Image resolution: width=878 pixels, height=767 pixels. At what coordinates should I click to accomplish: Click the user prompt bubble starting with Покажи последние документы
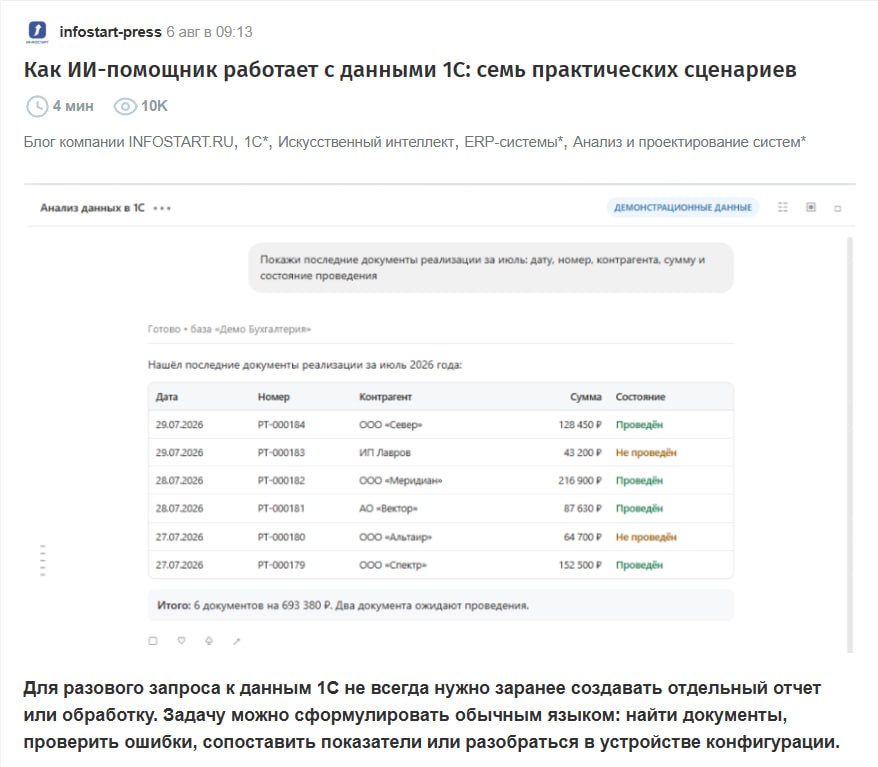(x=491, y=268)
